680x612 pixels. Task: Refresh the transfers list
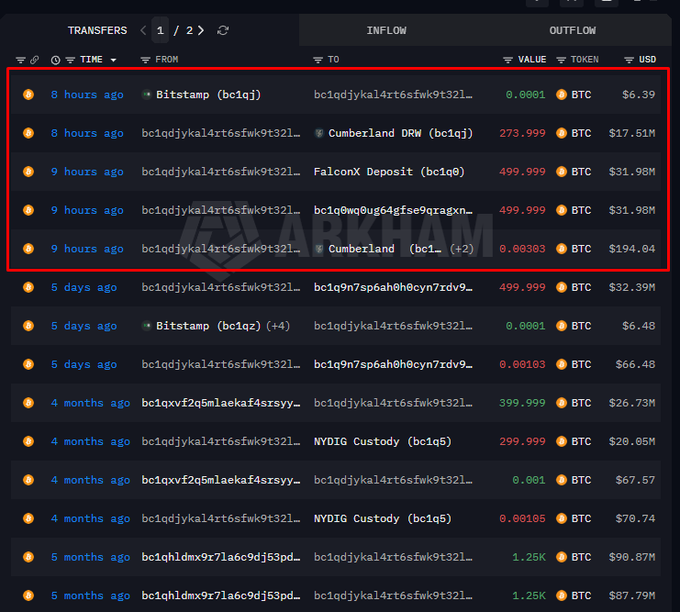(223, 30)
